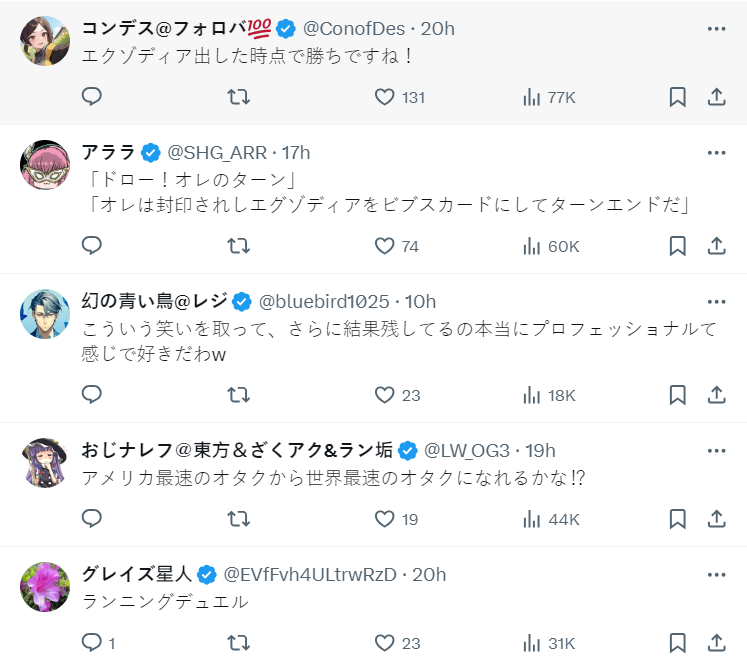The height and width of the screenshot is (670, 747).
Task: Open the purple flower avatar profile
Action: click(x=45, y=587)
